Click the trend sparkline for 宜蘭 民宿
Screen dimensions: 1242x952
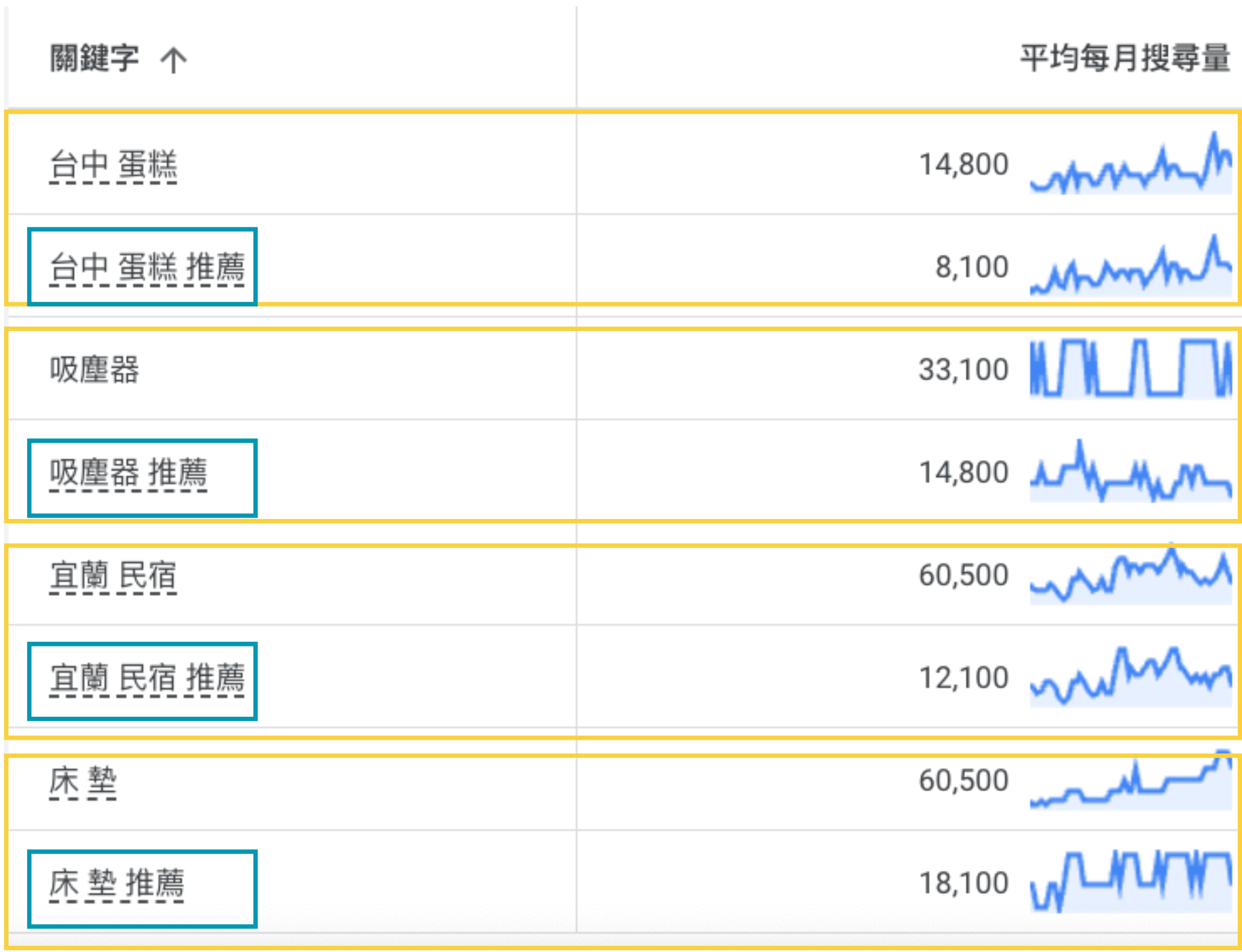click(1131, 575)
